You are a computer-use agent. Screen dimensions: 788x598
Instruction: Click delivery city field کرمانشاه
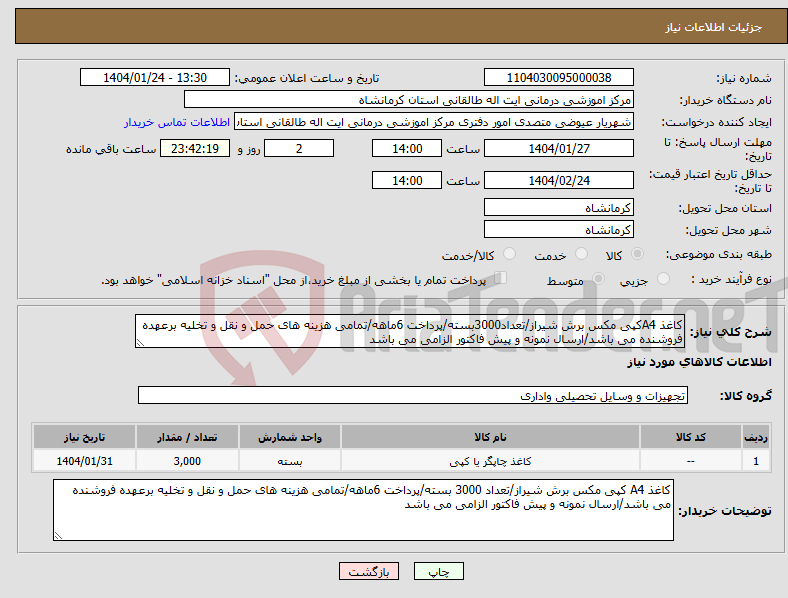(x=558, y=230)
